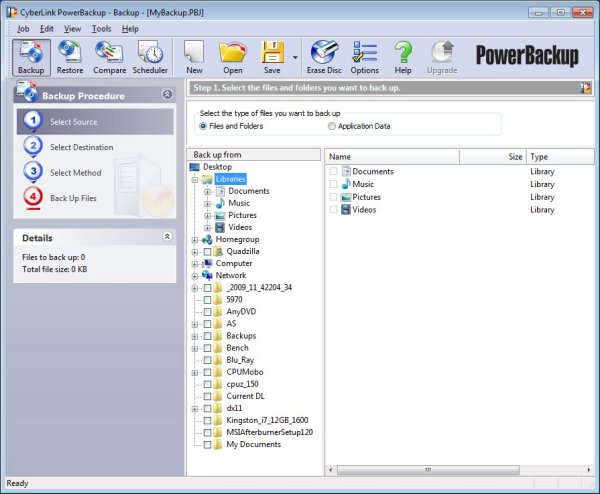The image size is (600, 494).
Task: Expand the Videos library node in tree
Action: (x=207, y=228)
